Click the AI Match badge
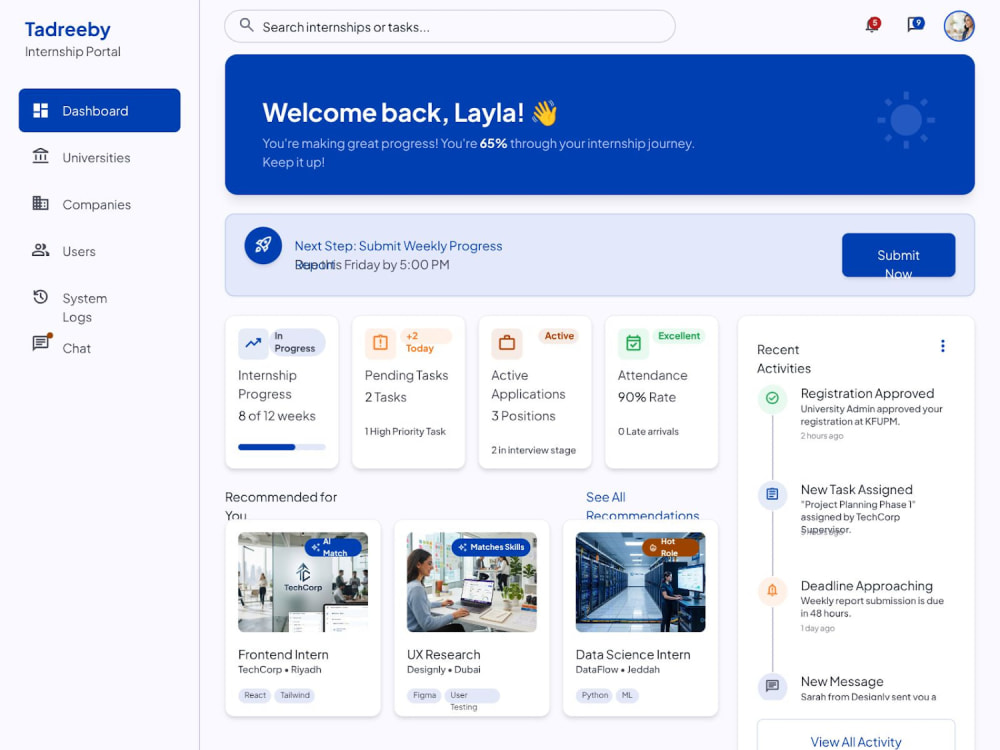This screenshot has width=1000, height=750. point(332,547)
